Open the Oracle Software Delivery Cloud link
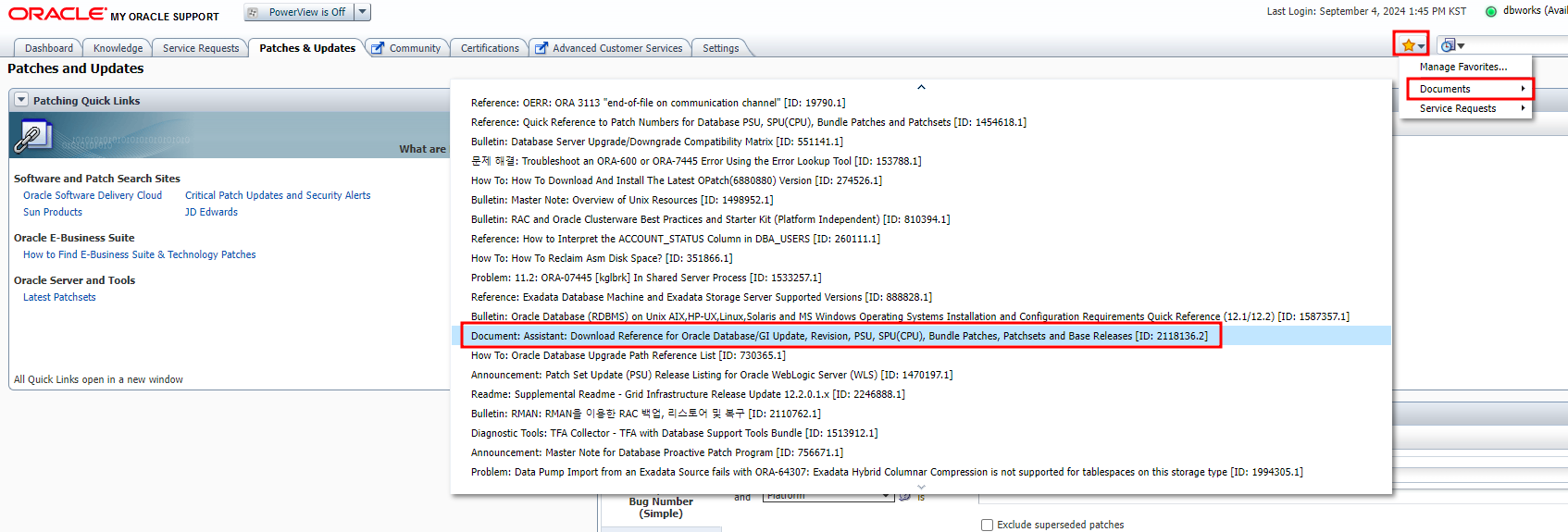Screen dimensions: 1568x532 93,195
